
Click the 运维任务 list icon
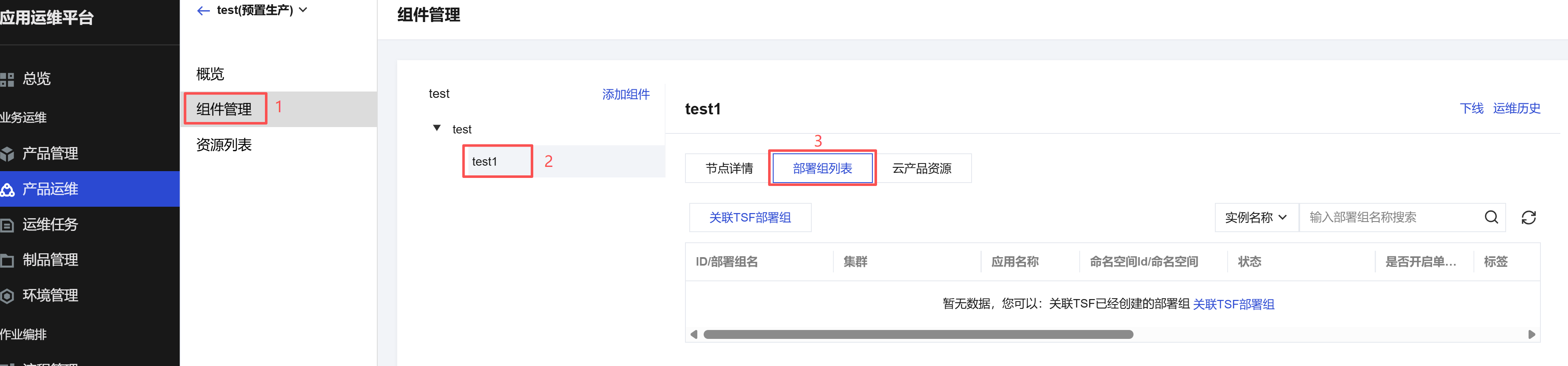(x=7, y=225)
